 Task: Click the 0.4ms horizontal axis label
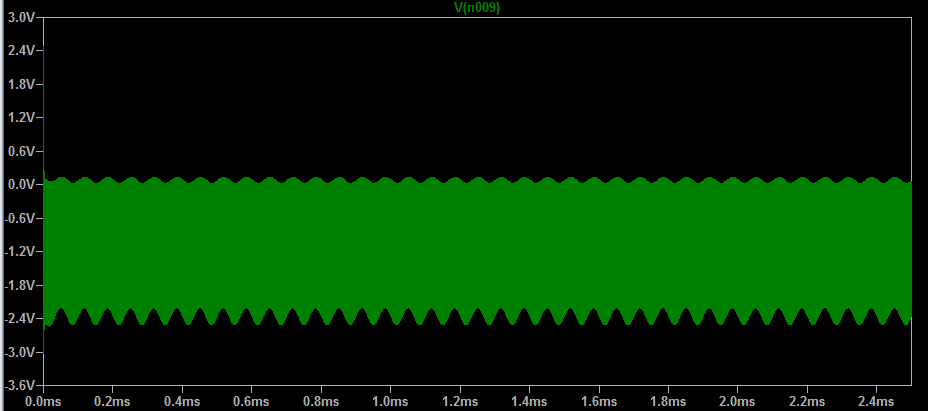click(182, 400)
